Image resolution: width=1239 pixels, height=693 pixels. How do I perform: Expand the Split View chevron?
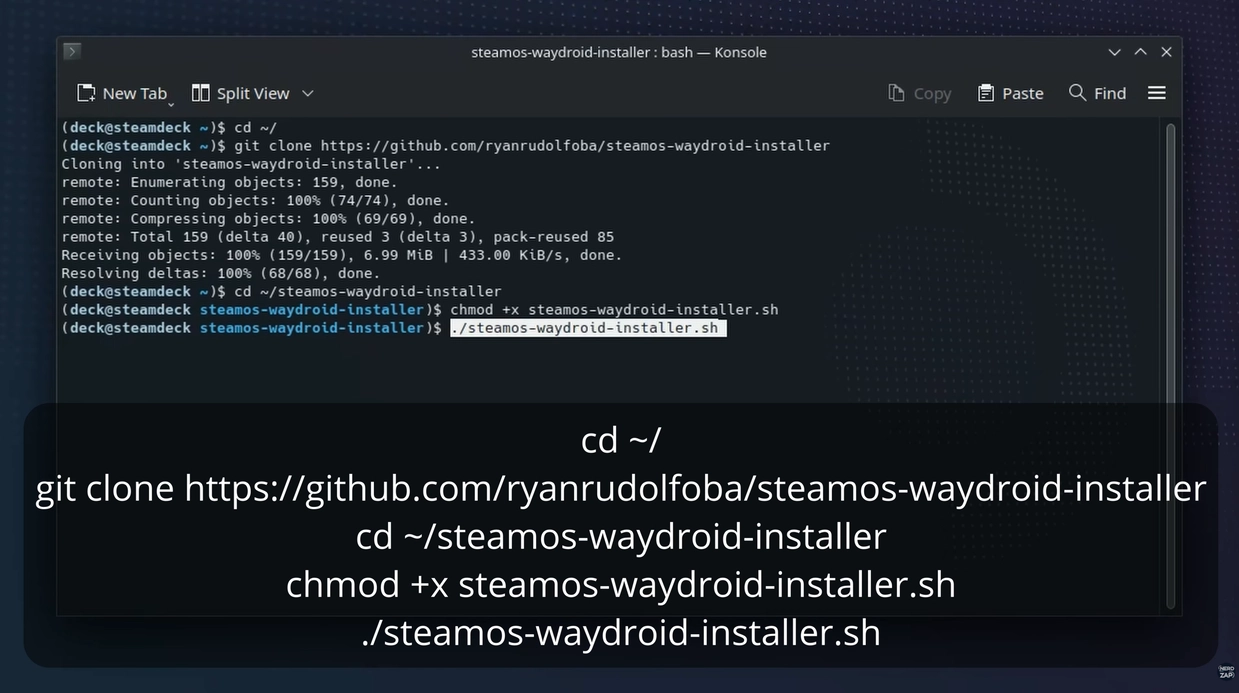[308, 93]
